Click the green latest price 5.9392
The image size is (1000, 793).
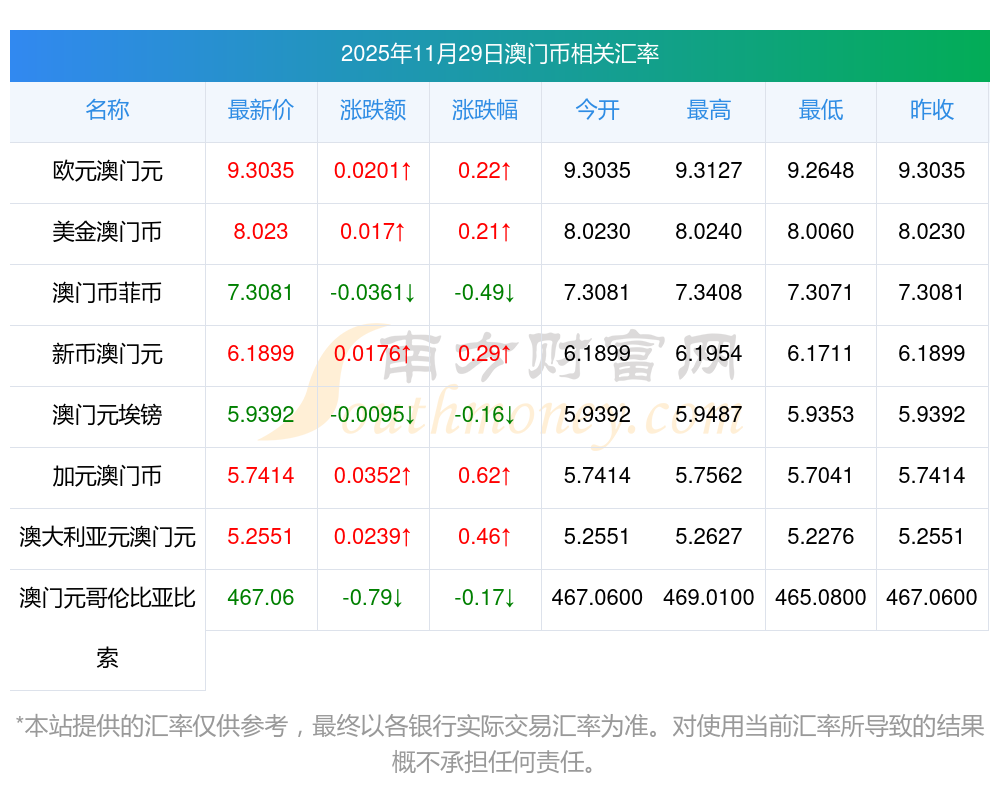pyautogui.click(x=260, y=414)
